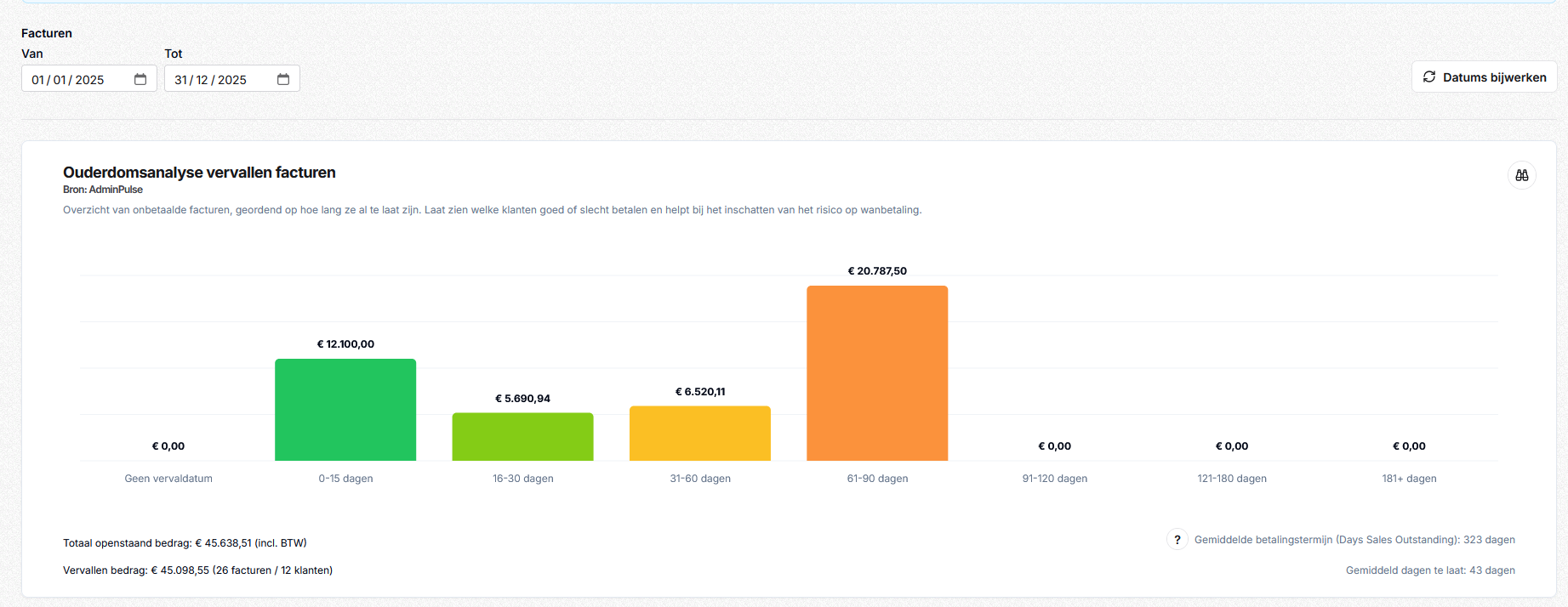Open calendar picker for Van date
Viewport: 1568px width, 607px height.
pyautogui.click(x=140, y=79)
